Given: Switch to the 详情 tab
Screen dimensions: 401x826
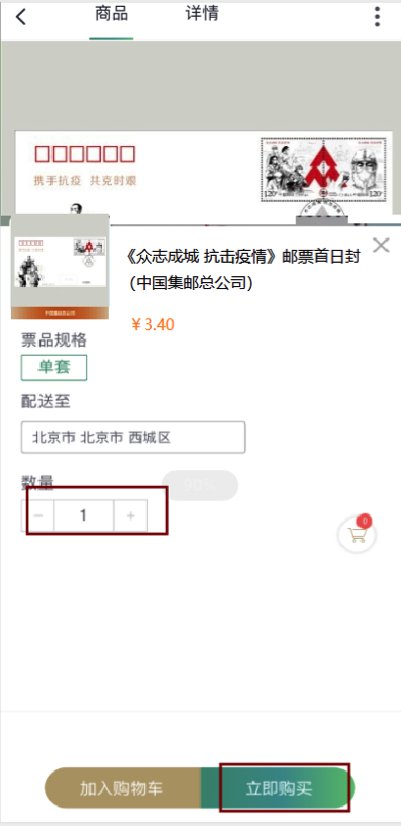Looking at the screenshot, I should (x=202, y=14).
